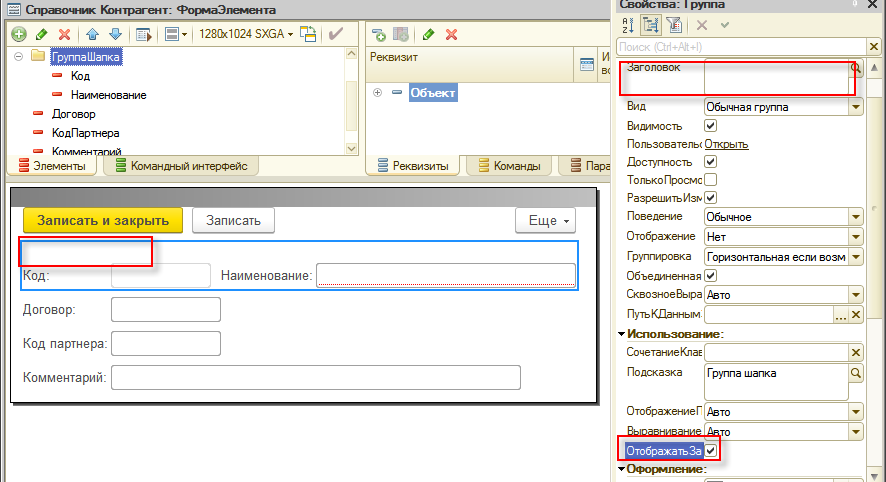Click the Открыть link in properties
This screenshot has height=482, width=886.
point(726,144)
